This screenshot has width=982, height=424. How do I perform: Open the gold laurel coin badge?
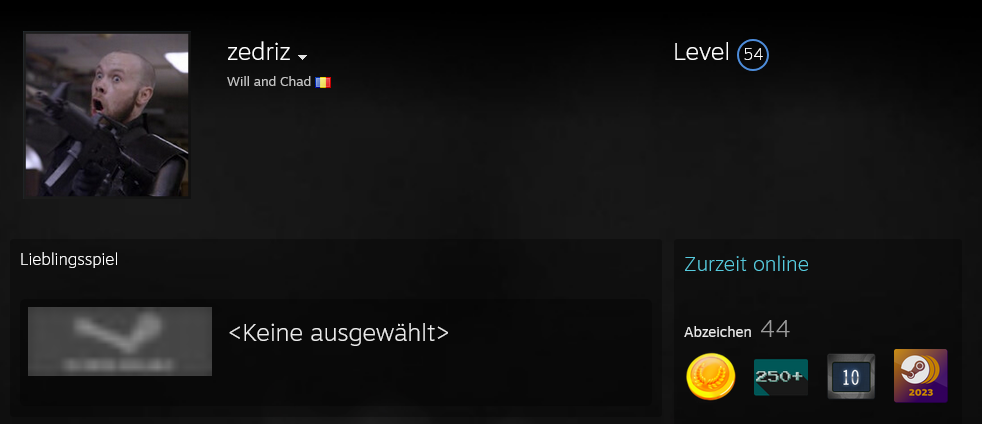711,376
